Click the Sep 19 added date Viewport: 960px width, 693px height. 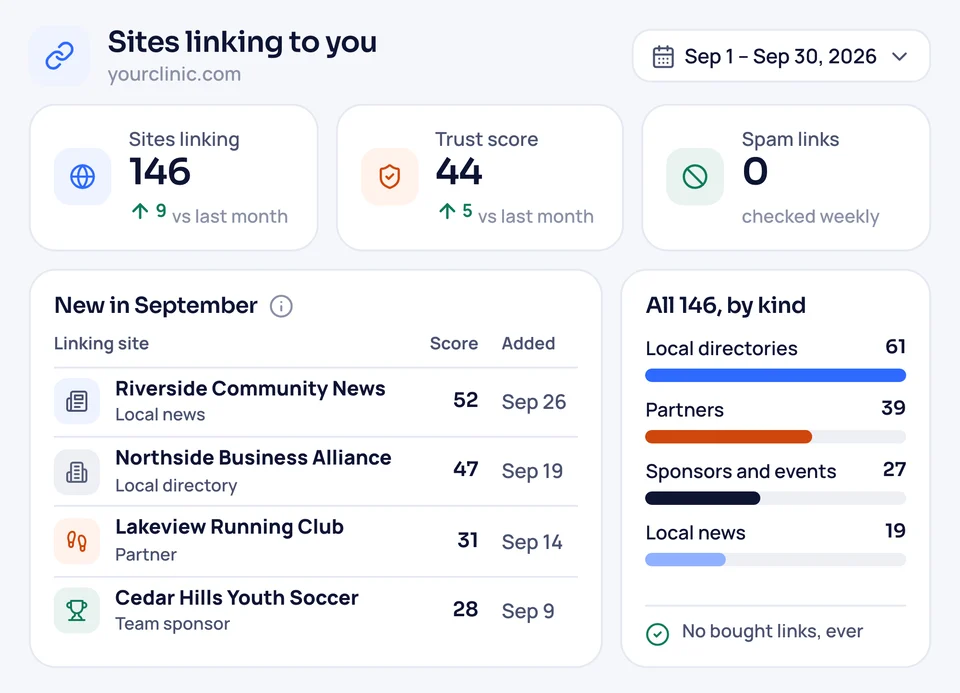pos(532,471)
